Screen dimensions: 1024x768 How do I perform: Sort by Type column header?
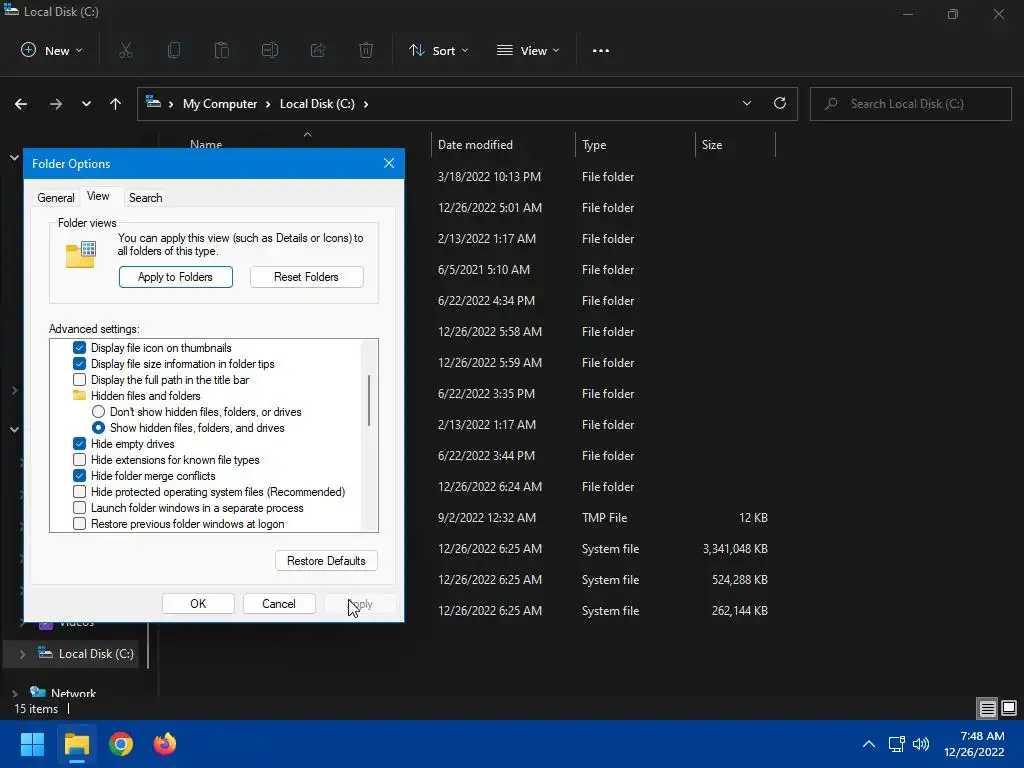coord(594,145)
